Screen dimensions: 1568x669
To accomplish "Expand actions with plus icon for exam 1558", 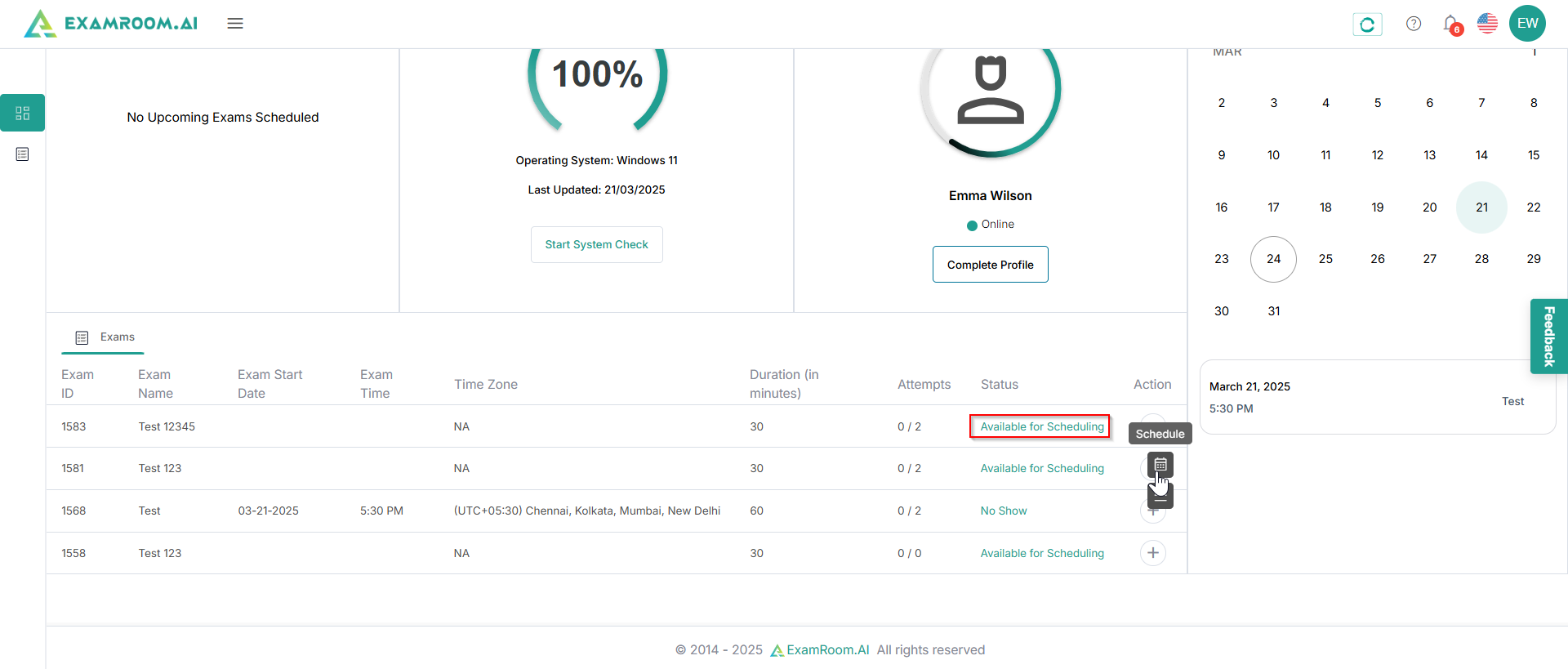I will tap(1153, 553).
